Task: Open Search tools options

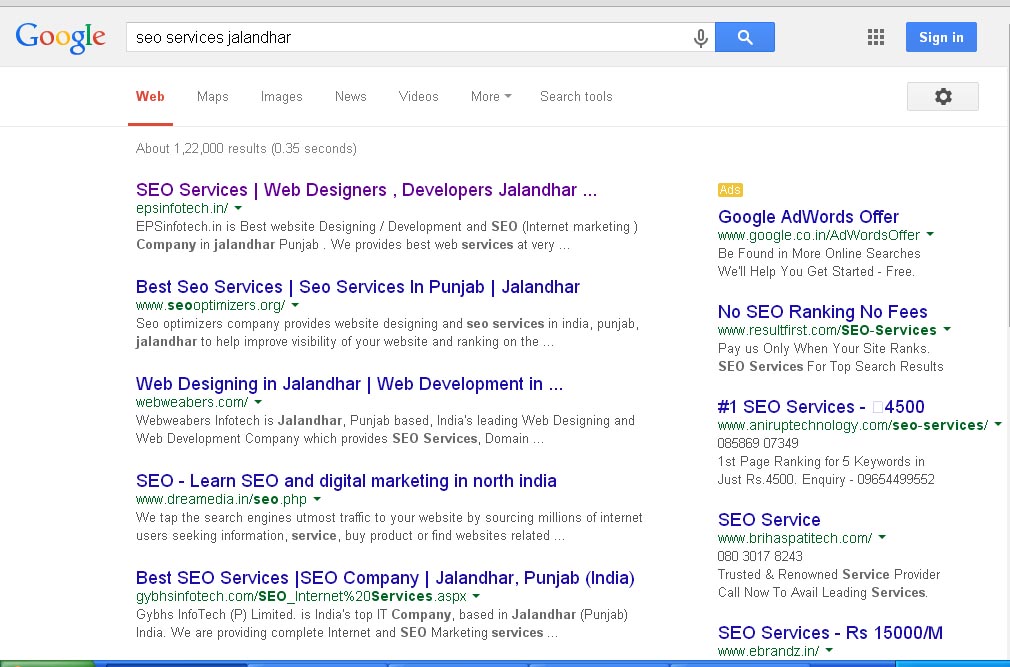Action: point(576,97)
